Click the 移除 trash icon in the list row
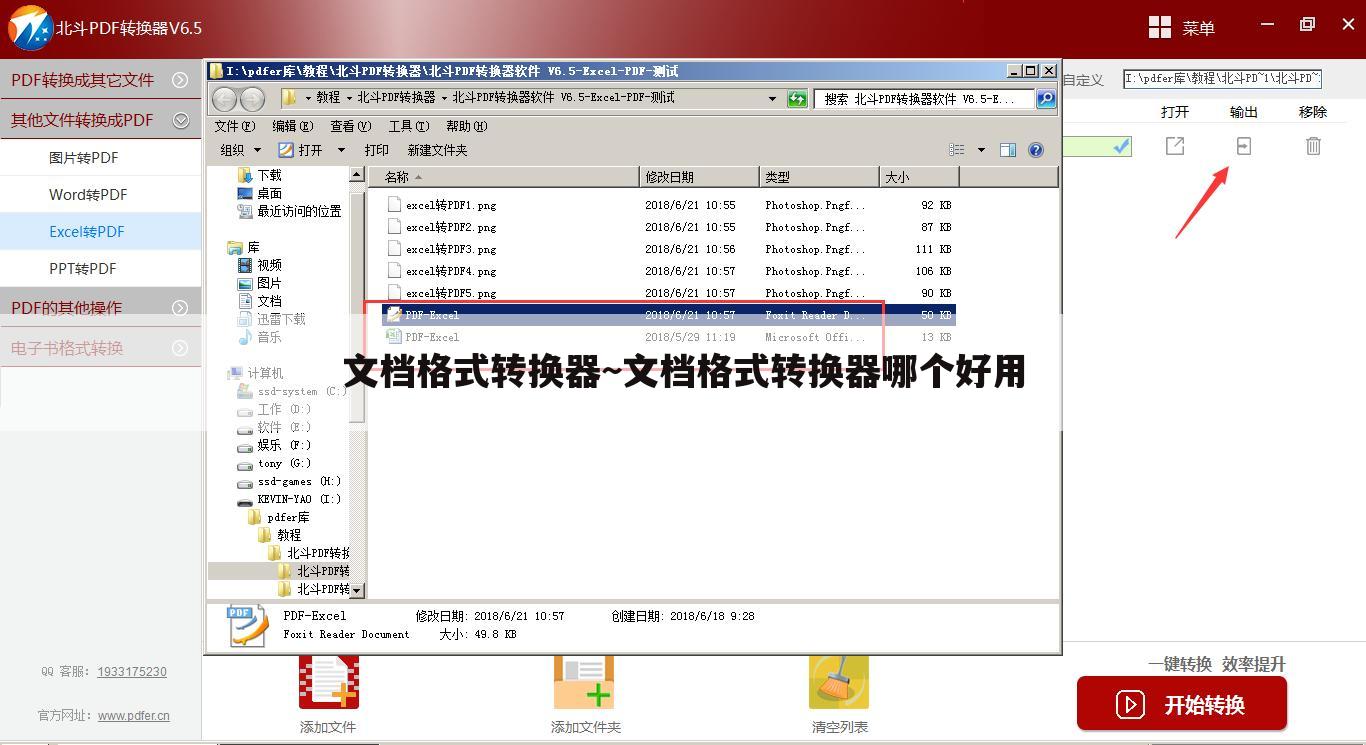This screenshot has height=745, width=1366. 1313,146
